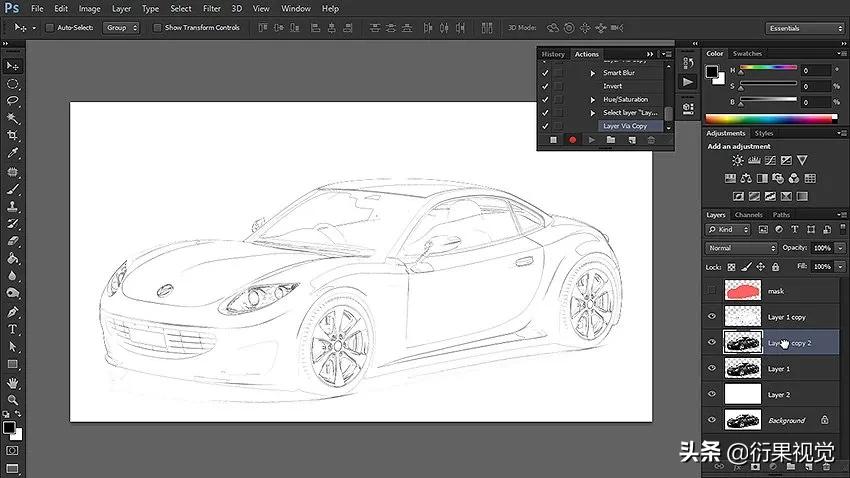Switch to the History tab
The width and height of the screenshot is (850, 478).
[553, 54]
